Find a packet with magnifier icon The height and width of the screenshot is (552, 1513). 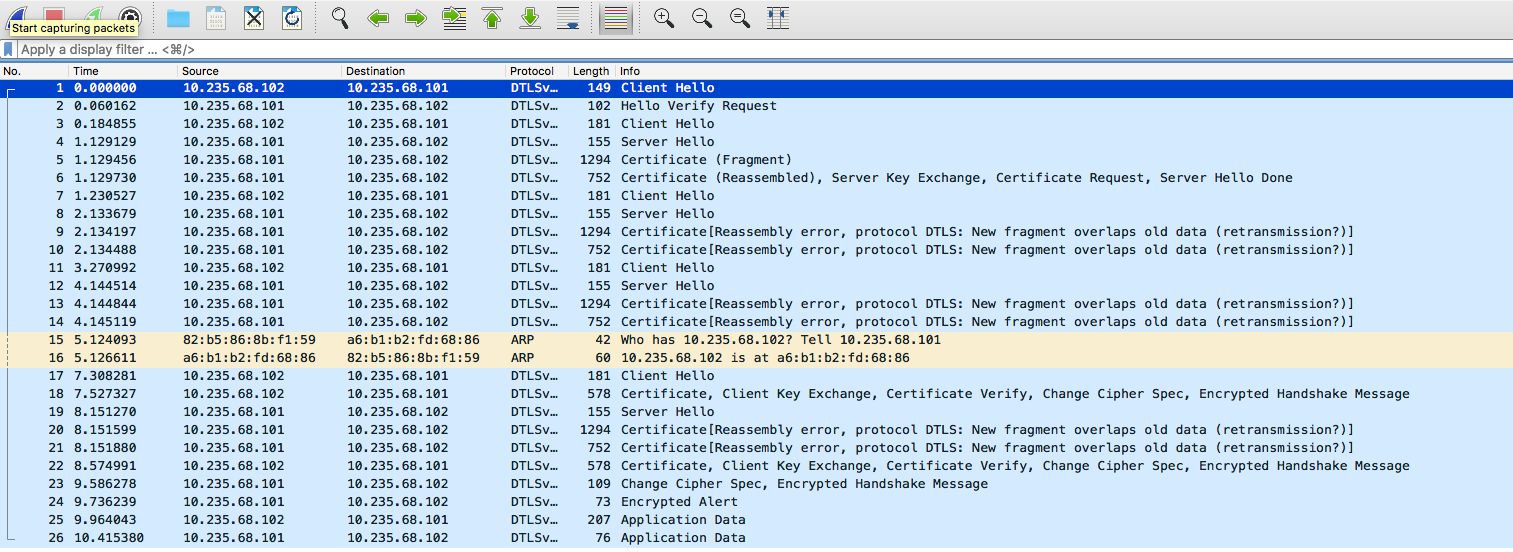340,17
